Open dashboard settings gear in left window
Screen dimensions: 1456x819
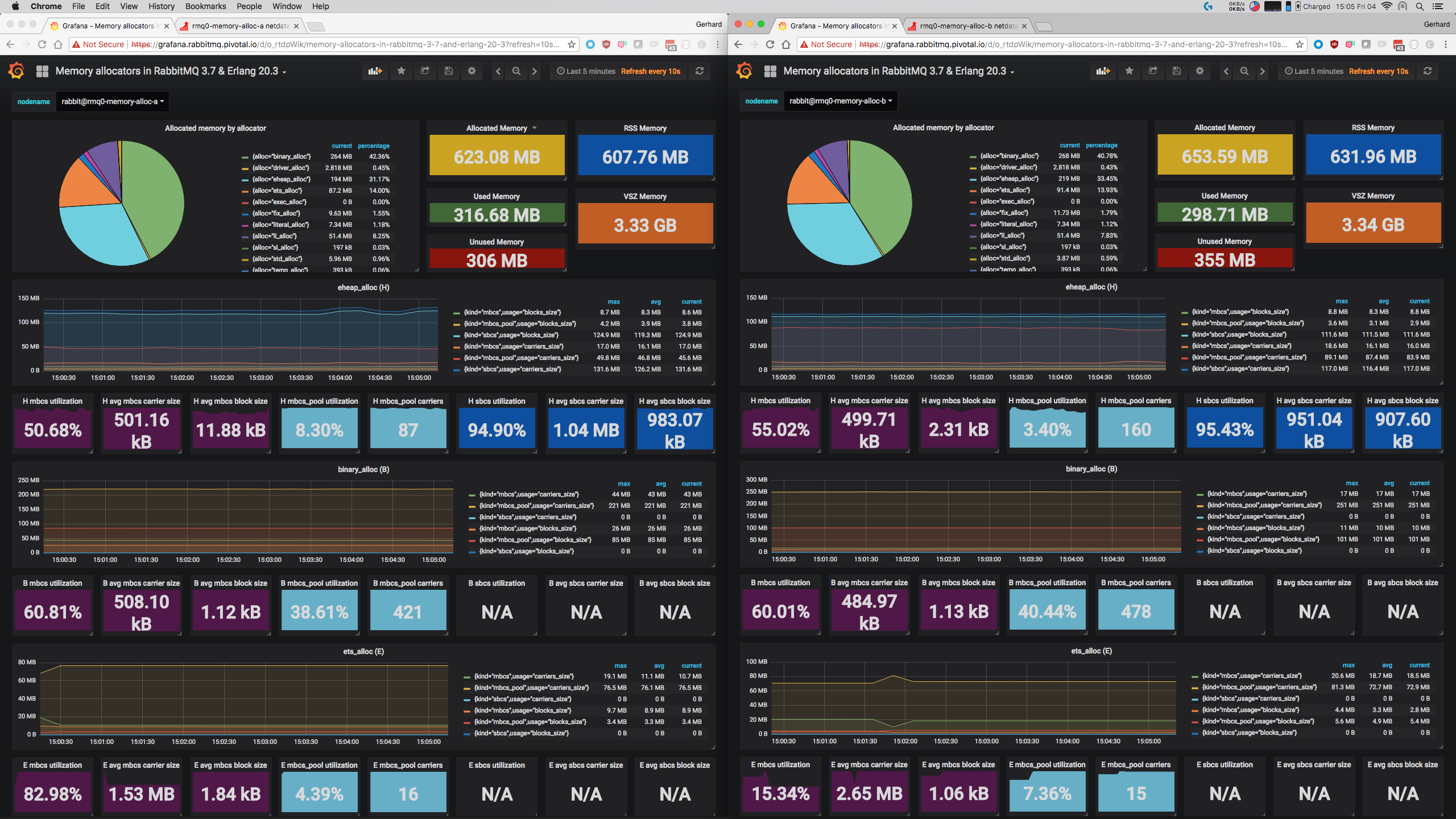[471, 71]
